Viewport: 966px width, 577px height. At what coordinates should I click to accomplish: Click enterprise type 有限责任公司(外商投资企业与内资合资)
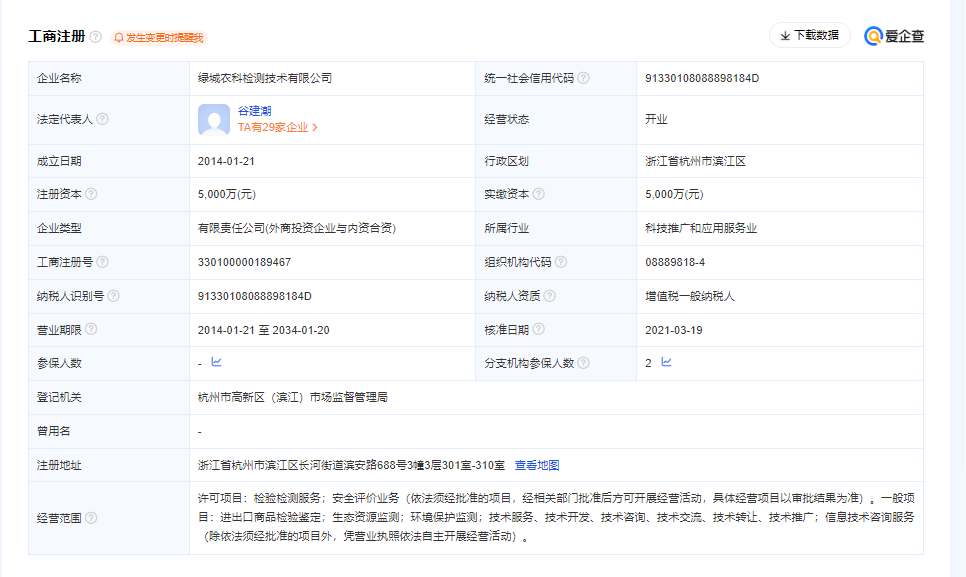tap(297, 228)
